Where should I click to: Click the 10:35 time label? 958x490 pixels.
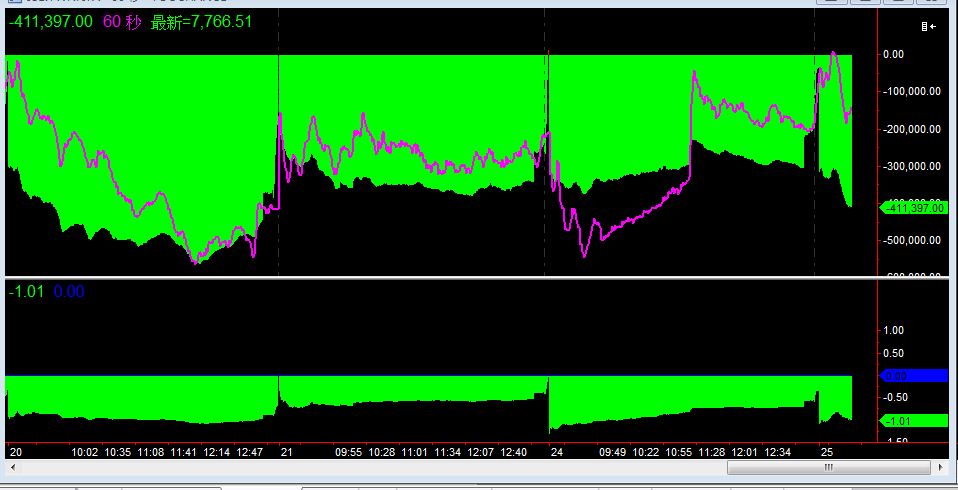(118, 452)
